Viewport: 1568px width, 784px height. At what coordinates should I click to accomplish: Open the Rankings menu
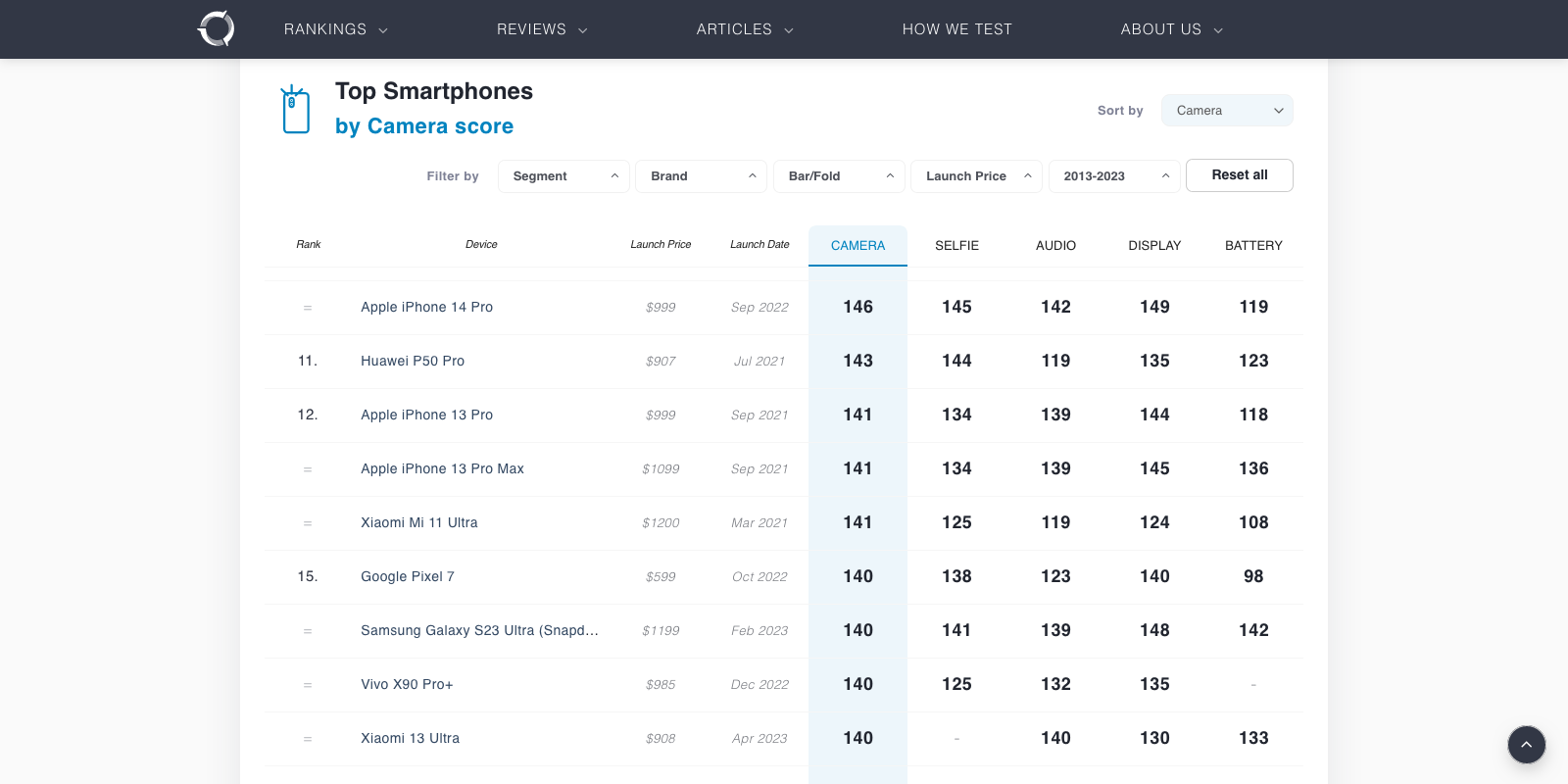click(336, 29)
